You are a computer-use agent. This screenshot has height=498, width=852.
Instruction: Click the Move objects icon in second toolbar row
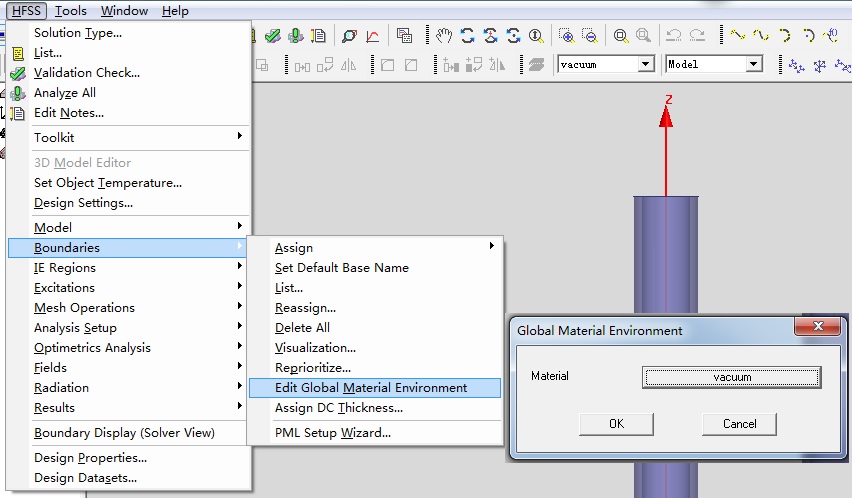pyautogui.click(x=303, y=66)
